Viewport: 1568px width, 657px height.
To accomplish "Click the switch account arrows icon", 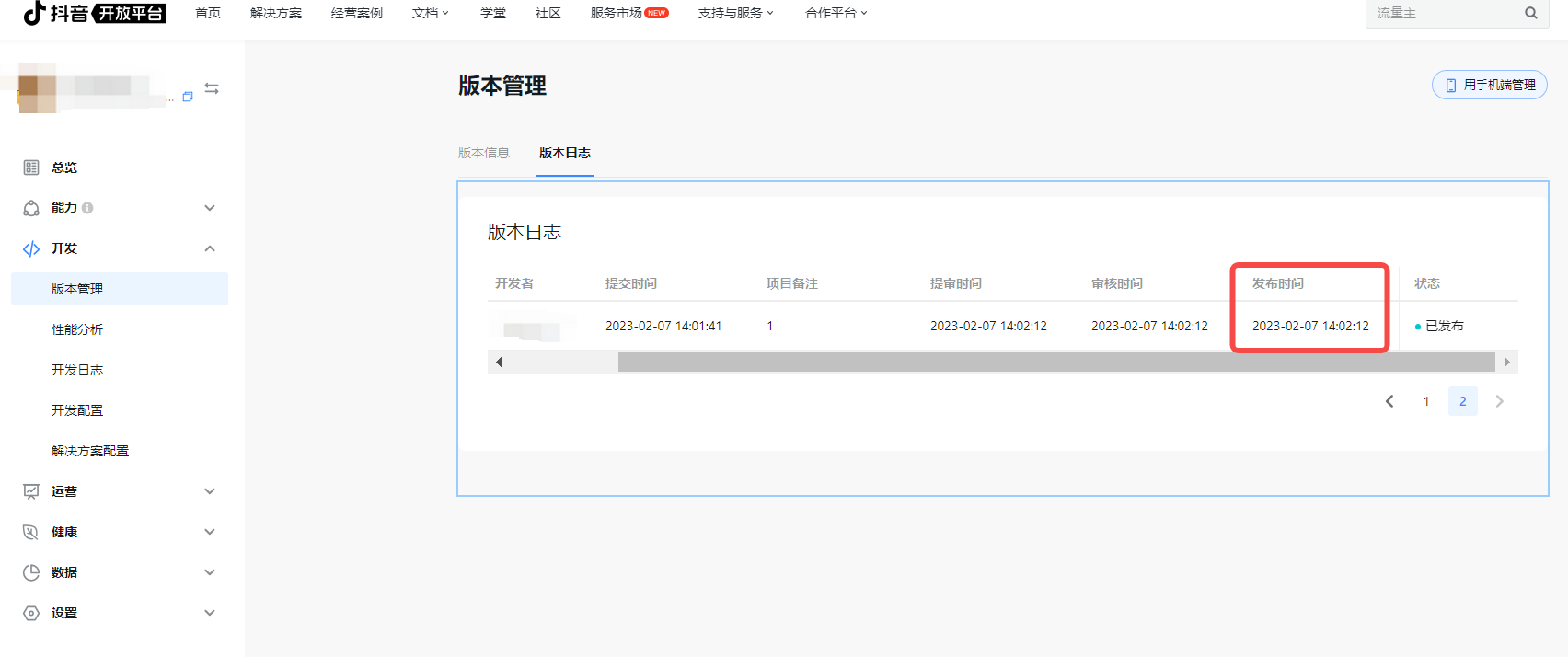I will point(212,88).
